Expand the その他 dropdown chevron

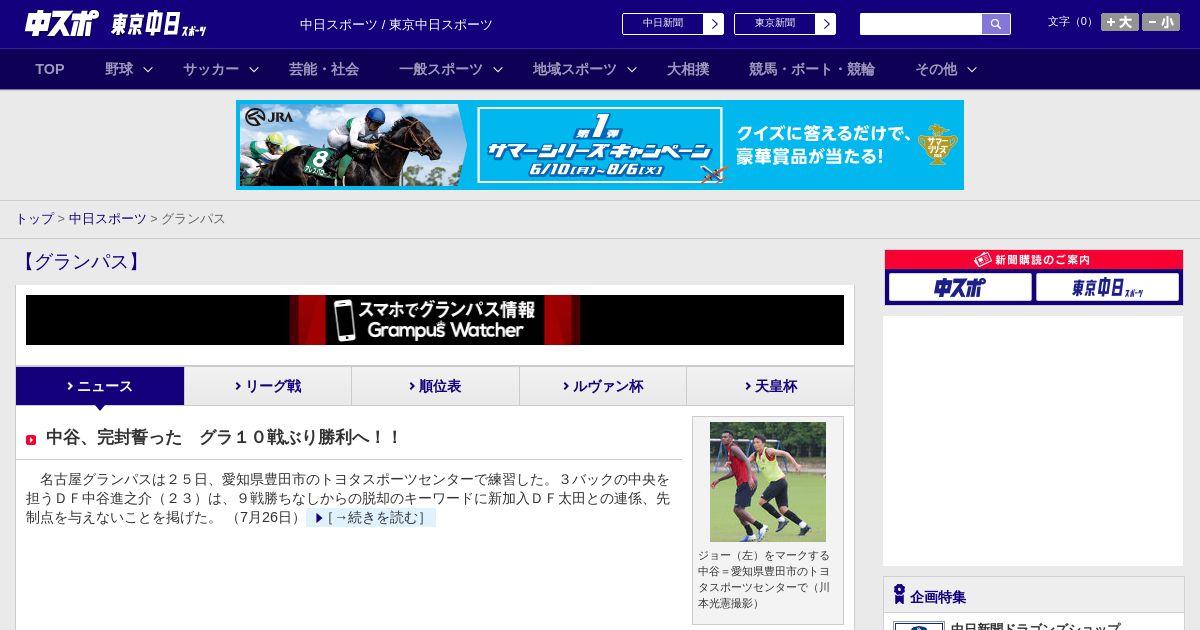tap(972, 69)
